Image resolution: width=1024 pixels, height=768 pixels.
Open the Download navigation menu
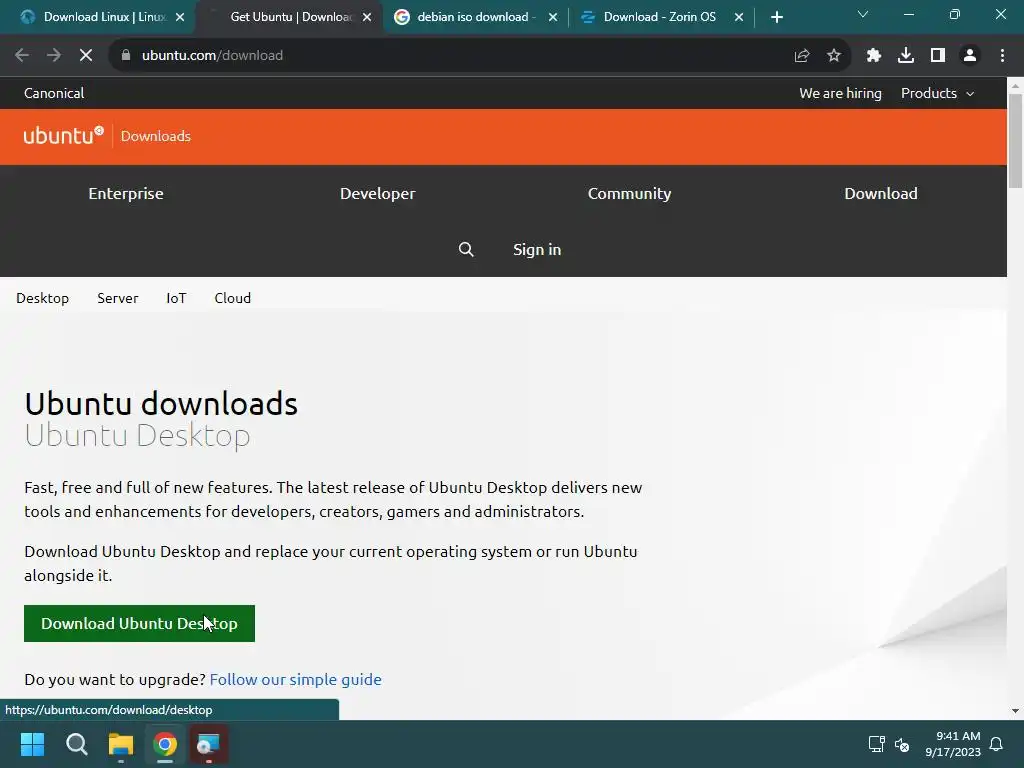(881, 193)
